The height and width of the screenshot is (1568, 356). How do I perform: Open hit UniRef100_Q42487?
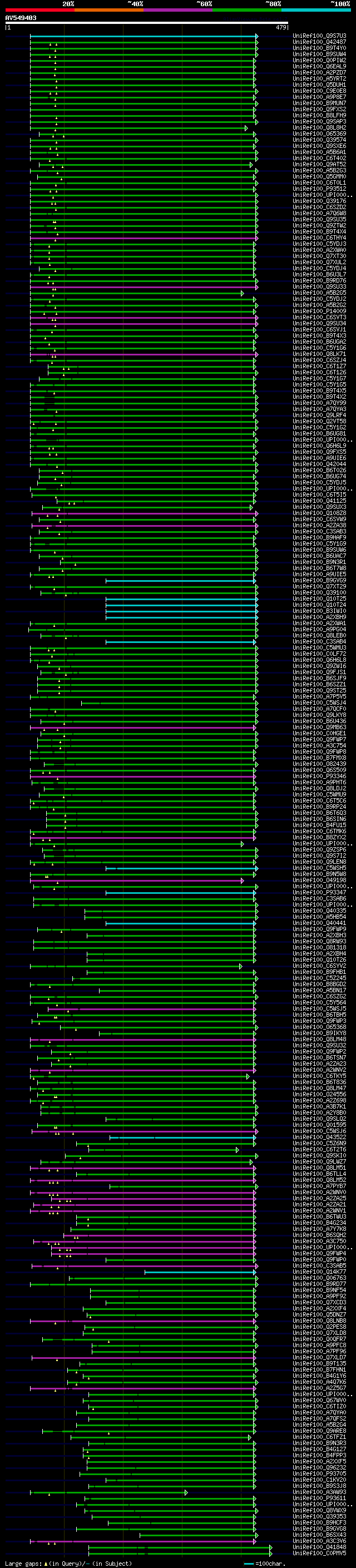(x=319, y=42)
